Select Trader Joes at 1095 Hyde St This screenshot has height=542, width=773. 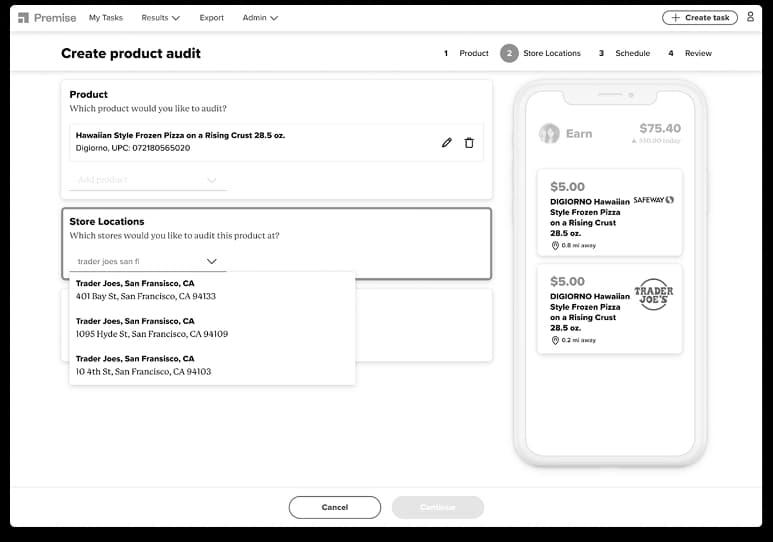(x=212, y=327)
